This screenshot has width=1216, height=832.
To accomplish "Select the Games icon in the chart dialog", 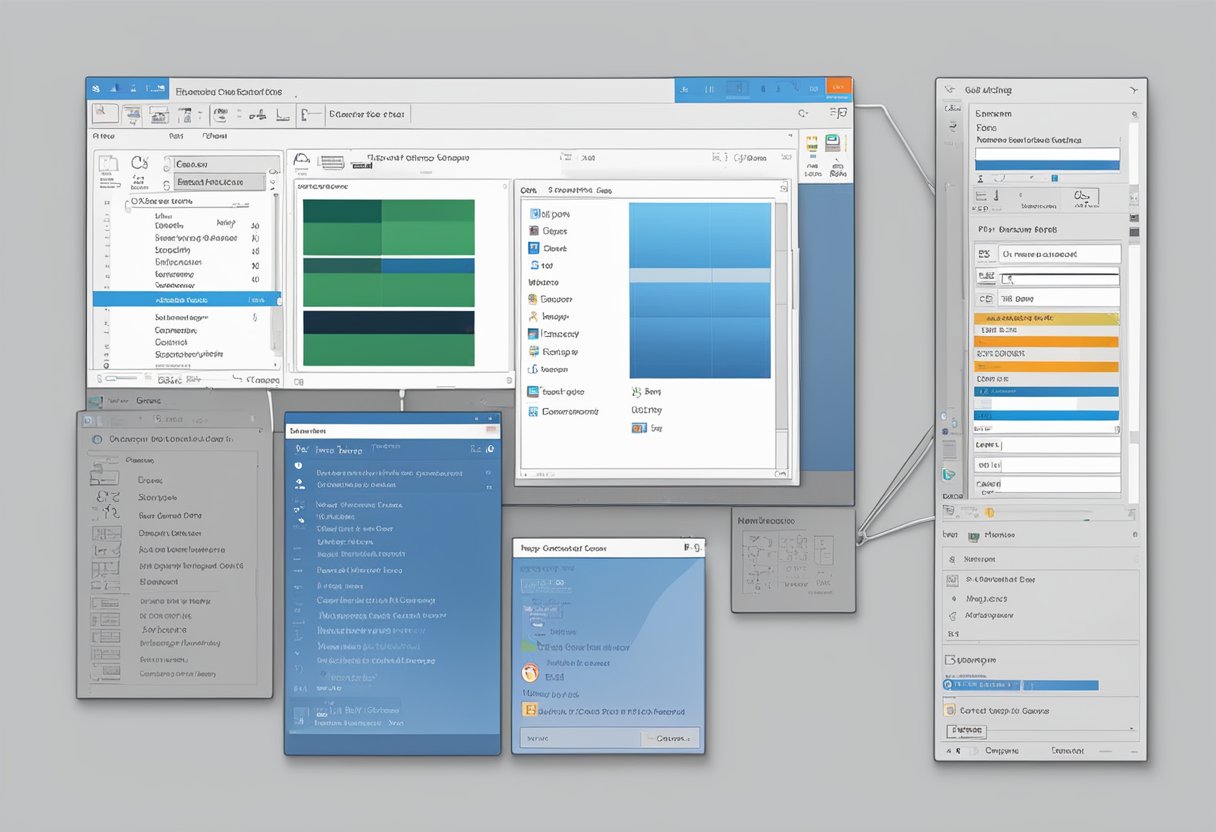I will click(x=532, y=230).
